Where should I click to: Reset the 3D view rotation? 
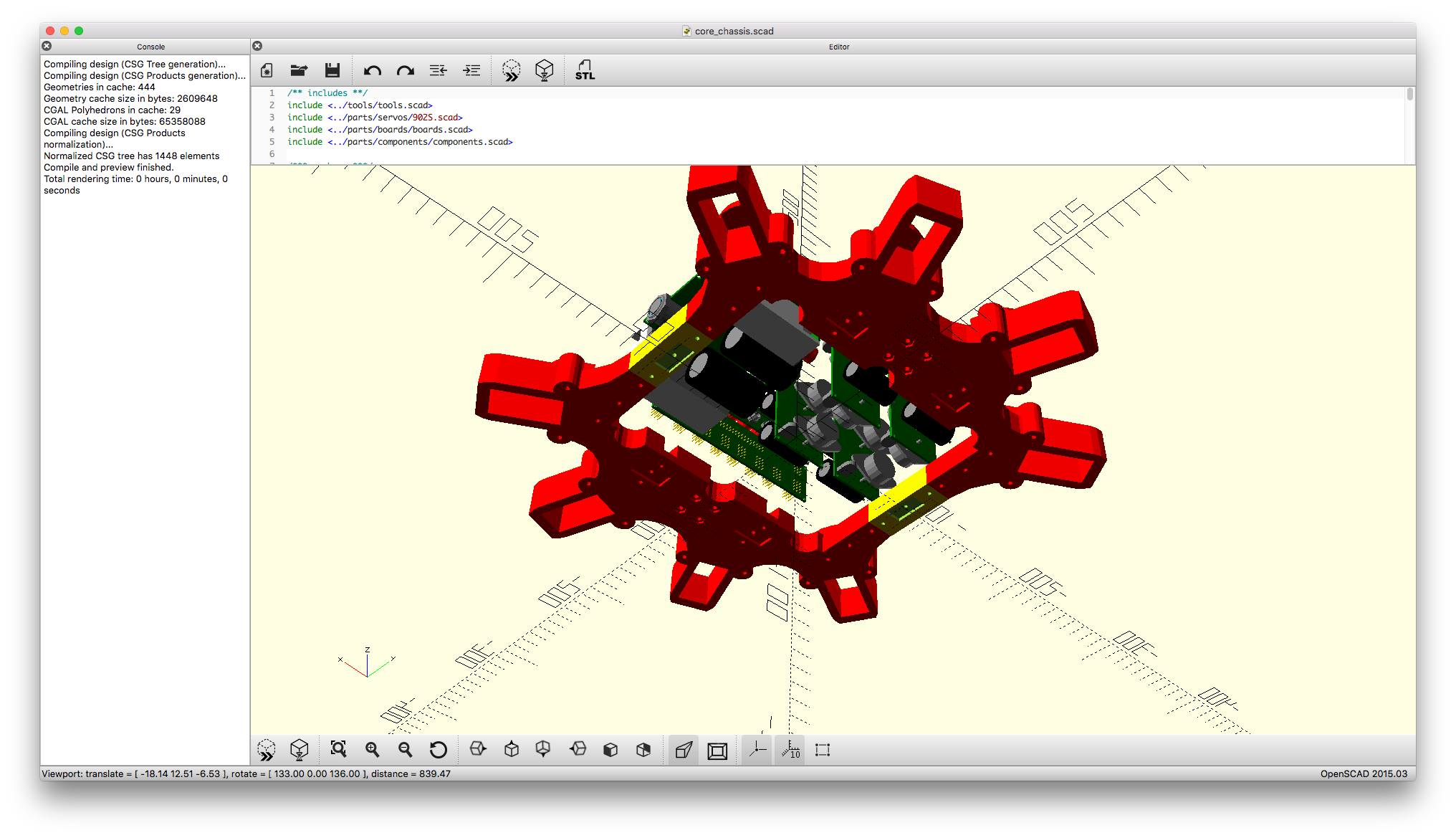tap(438, 750)
